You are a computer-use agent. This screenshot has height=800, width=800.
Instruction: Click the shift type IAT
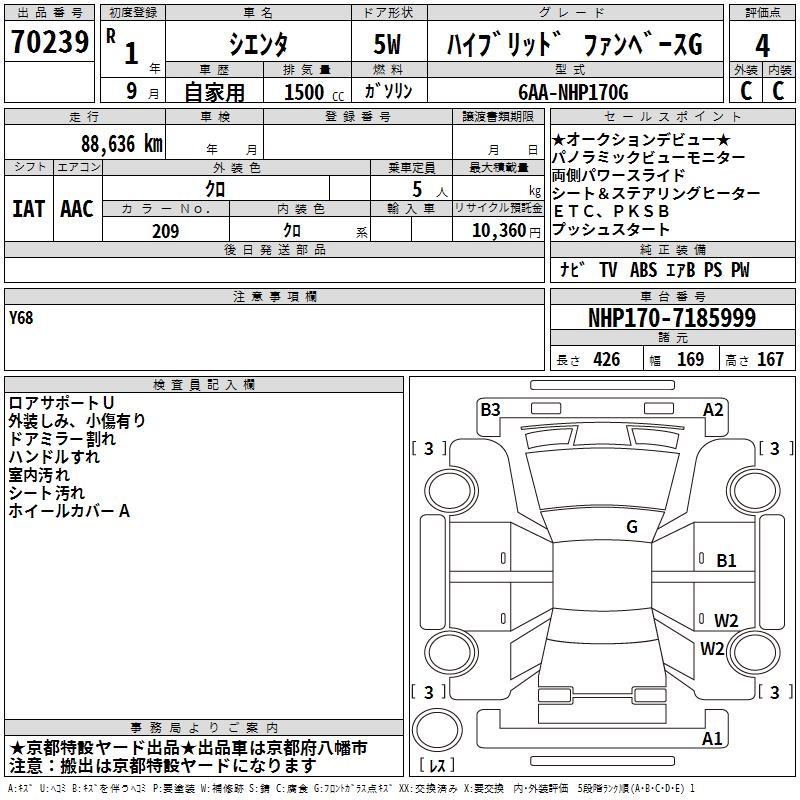(x=29, y=209)
